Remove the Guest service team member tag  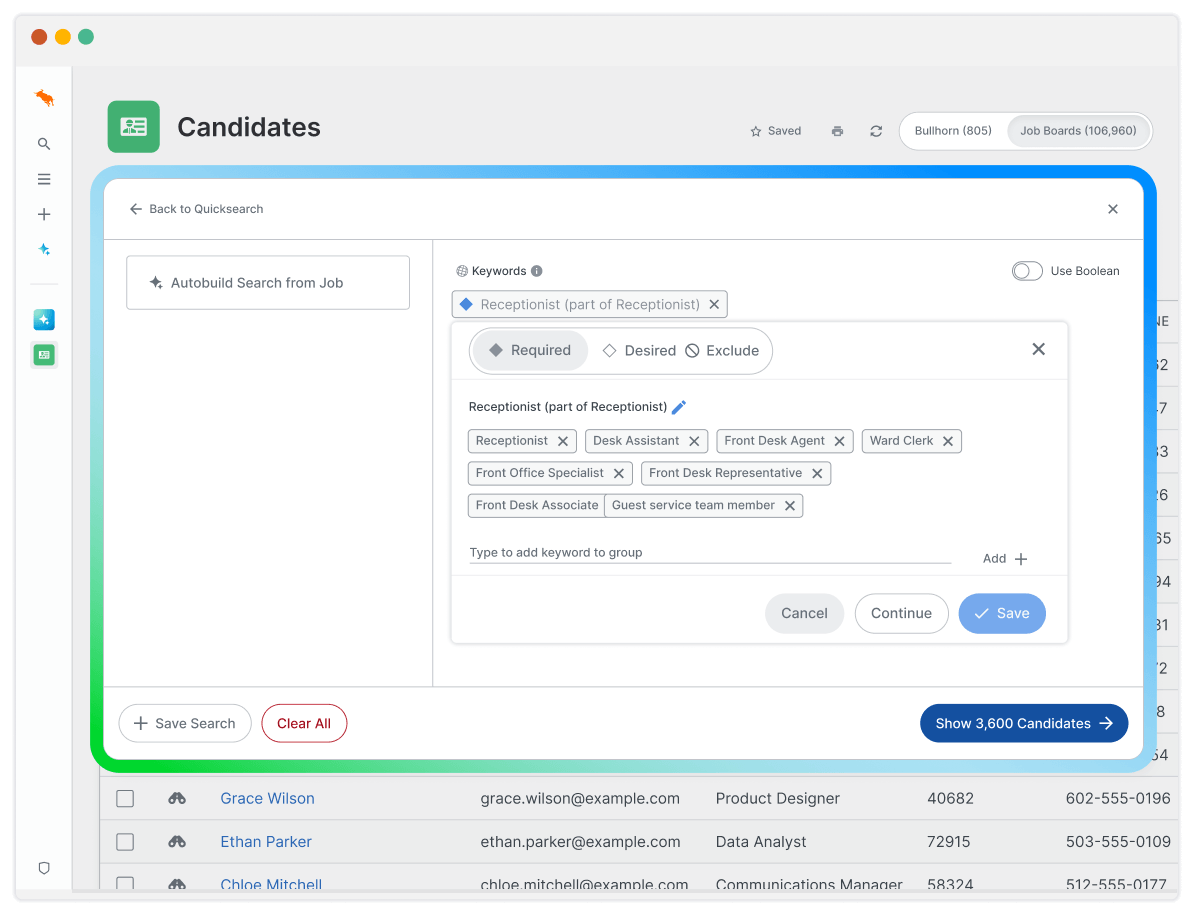click(790, 506)
